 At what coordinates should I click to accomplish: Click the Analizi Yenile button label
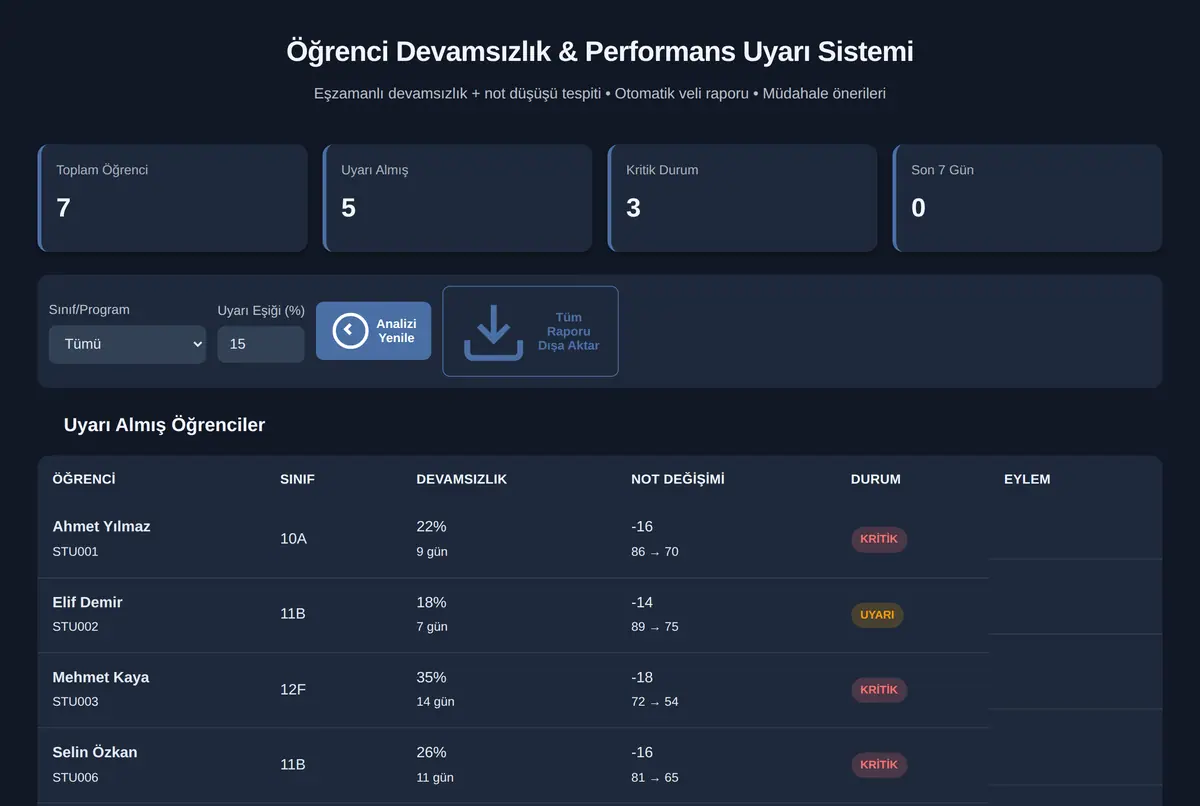tap(396, 331)
